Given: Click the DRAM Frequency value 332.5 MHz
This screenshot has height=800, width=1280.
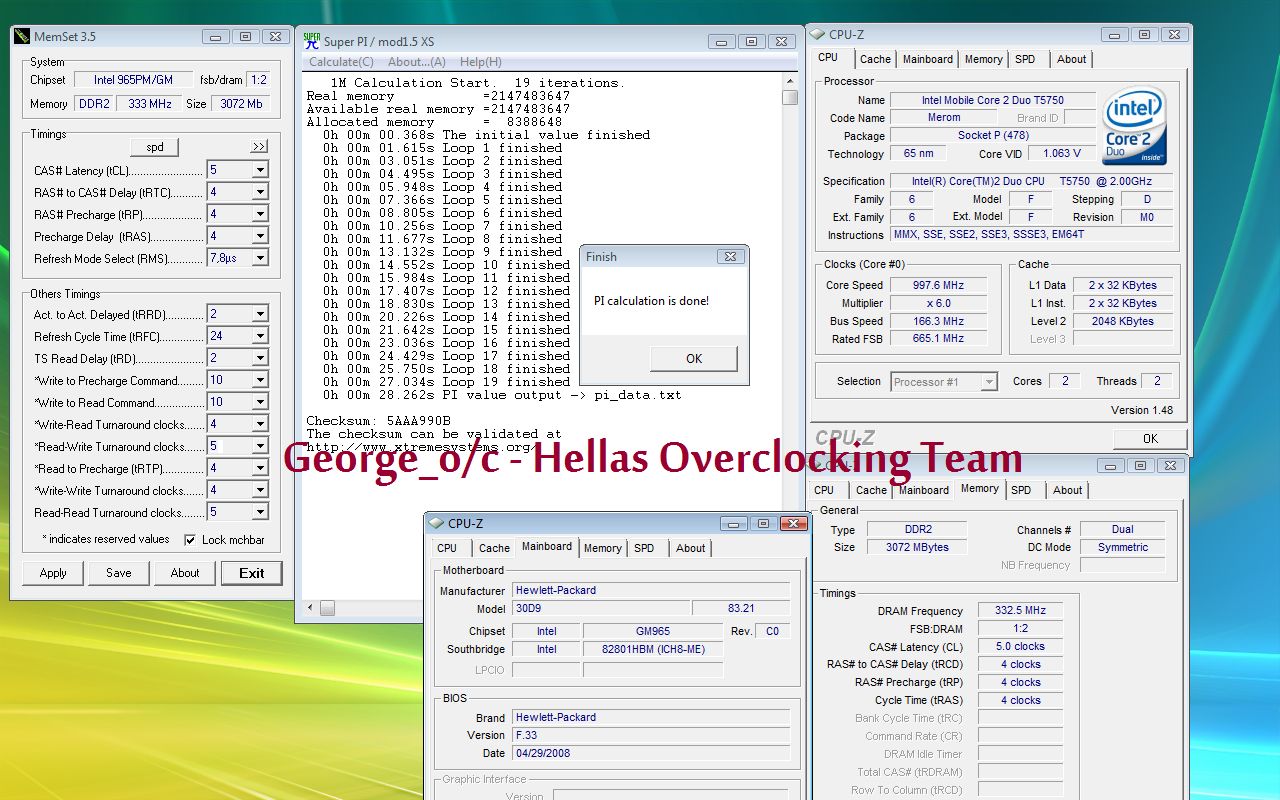Looking at the screenshot, I should click(1020, 610).
